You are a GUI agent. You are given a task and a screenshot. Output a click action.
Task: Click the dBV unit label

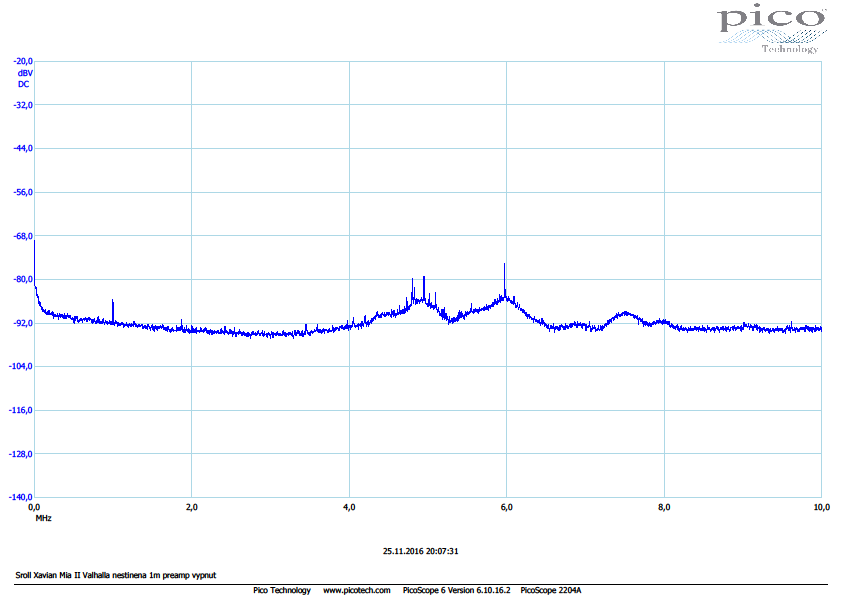pyautogui.click(x=25, y=73)
